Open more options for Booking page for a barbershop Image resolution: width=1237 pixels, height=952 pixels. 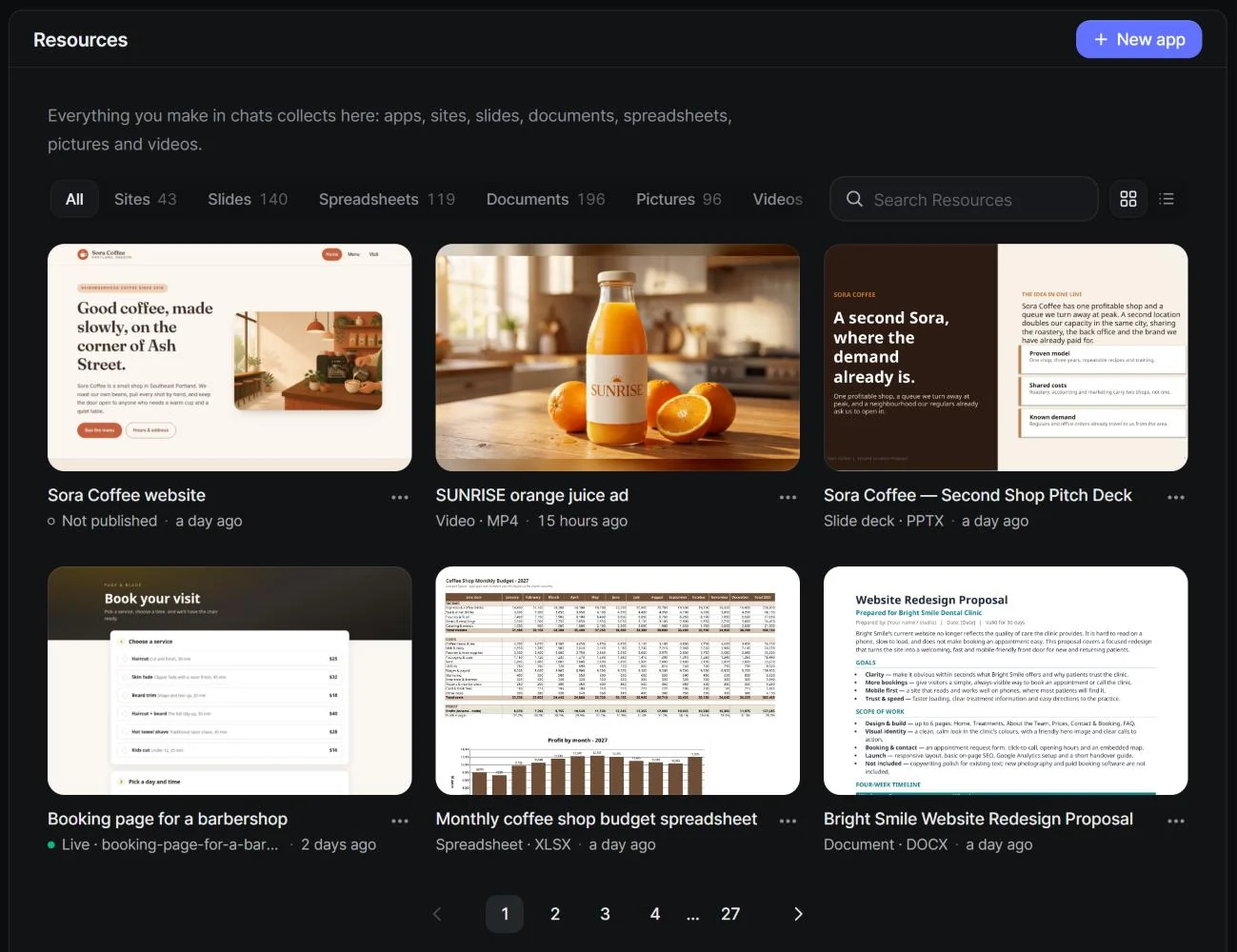[400, 821]
